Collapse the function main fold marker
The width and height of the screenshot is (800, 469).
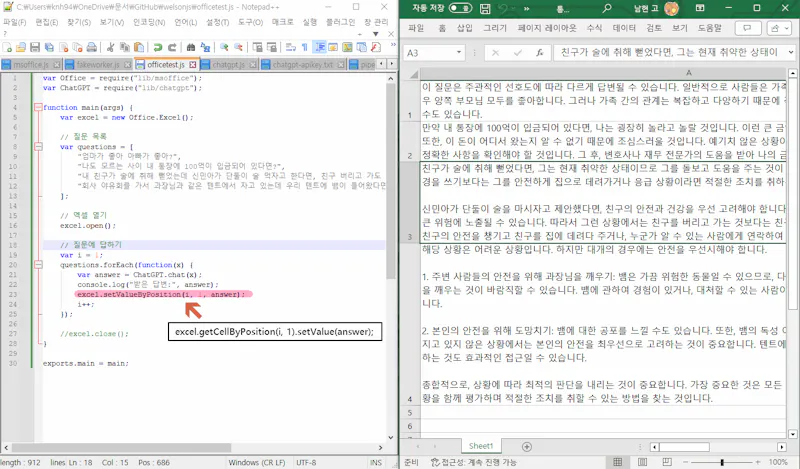(x=38, y=108)
